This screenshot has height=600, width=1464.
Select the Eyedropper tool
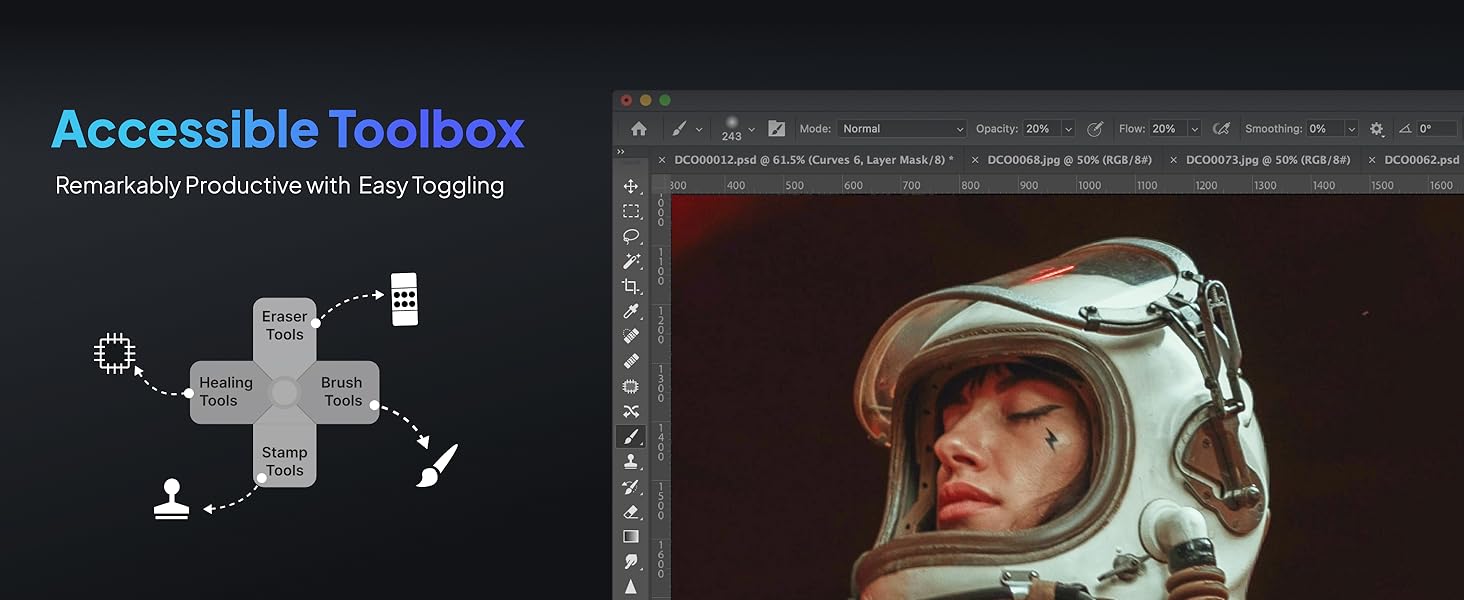631,311
